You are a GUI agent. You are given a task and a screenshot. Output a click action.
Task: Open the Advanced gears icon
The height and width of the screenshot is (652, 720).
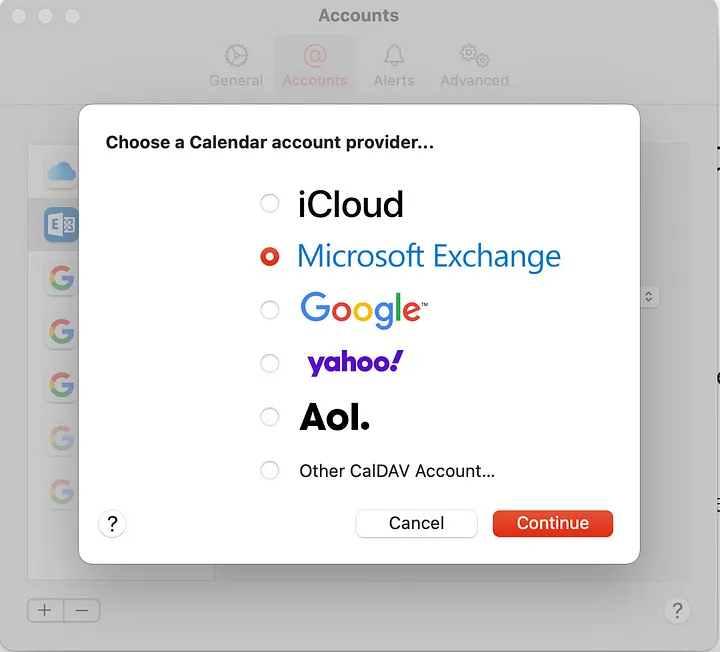click(475, 55)
